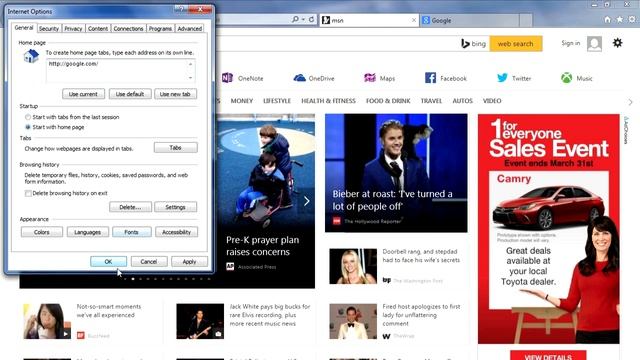
Task: Open OneDrive cloud shortcut
Action: coord(314,78)
